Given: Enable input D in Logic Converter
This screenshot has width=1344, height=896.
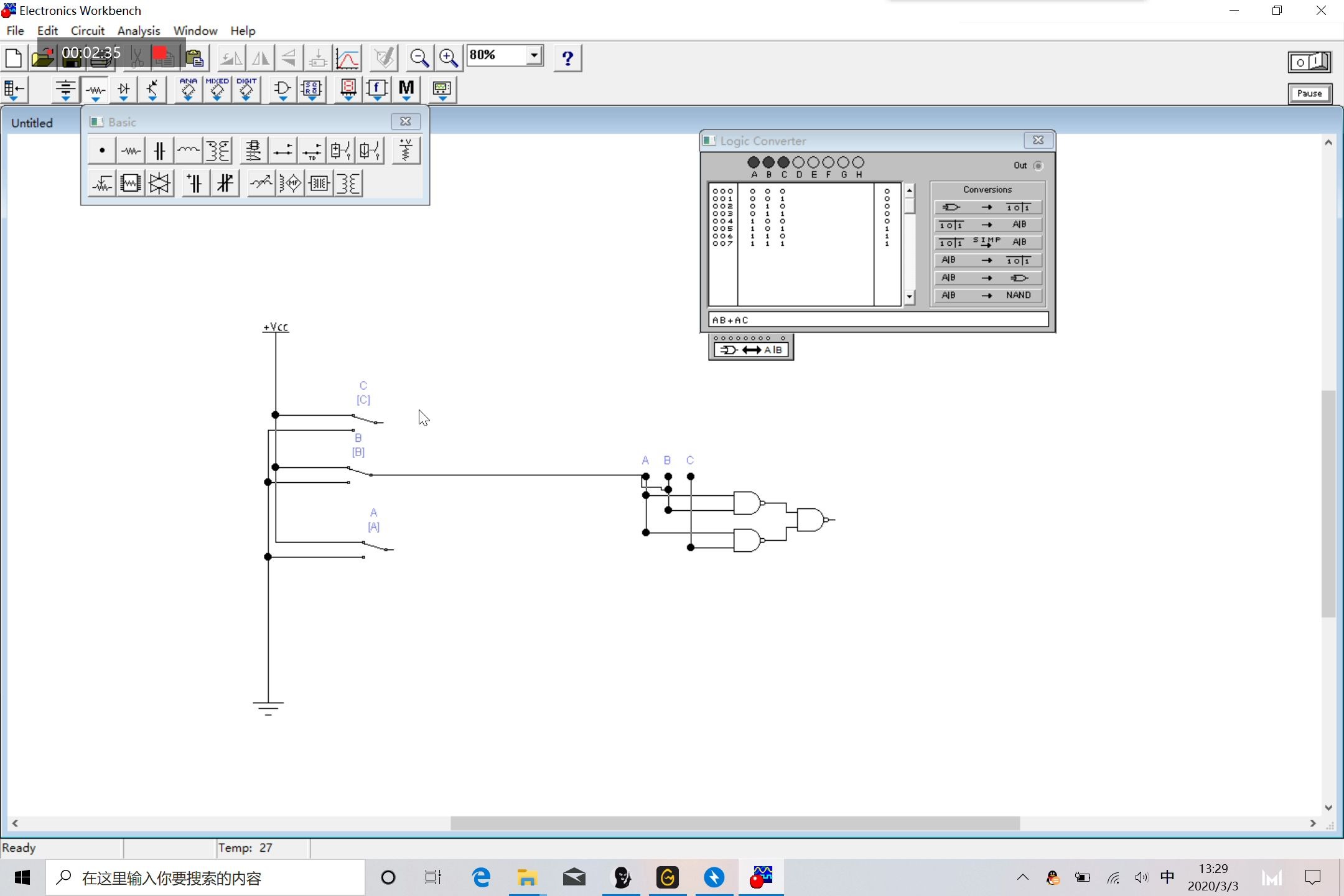Looking at the screenshot, I should 798,162.
